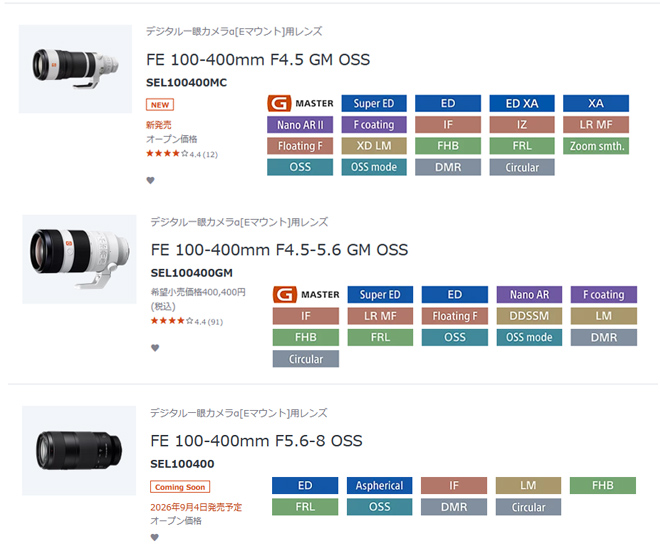Viewport: 660px width, 556px height.
Task: Click the black SEL100400 lens thumbnail
Action: (79, 450)
